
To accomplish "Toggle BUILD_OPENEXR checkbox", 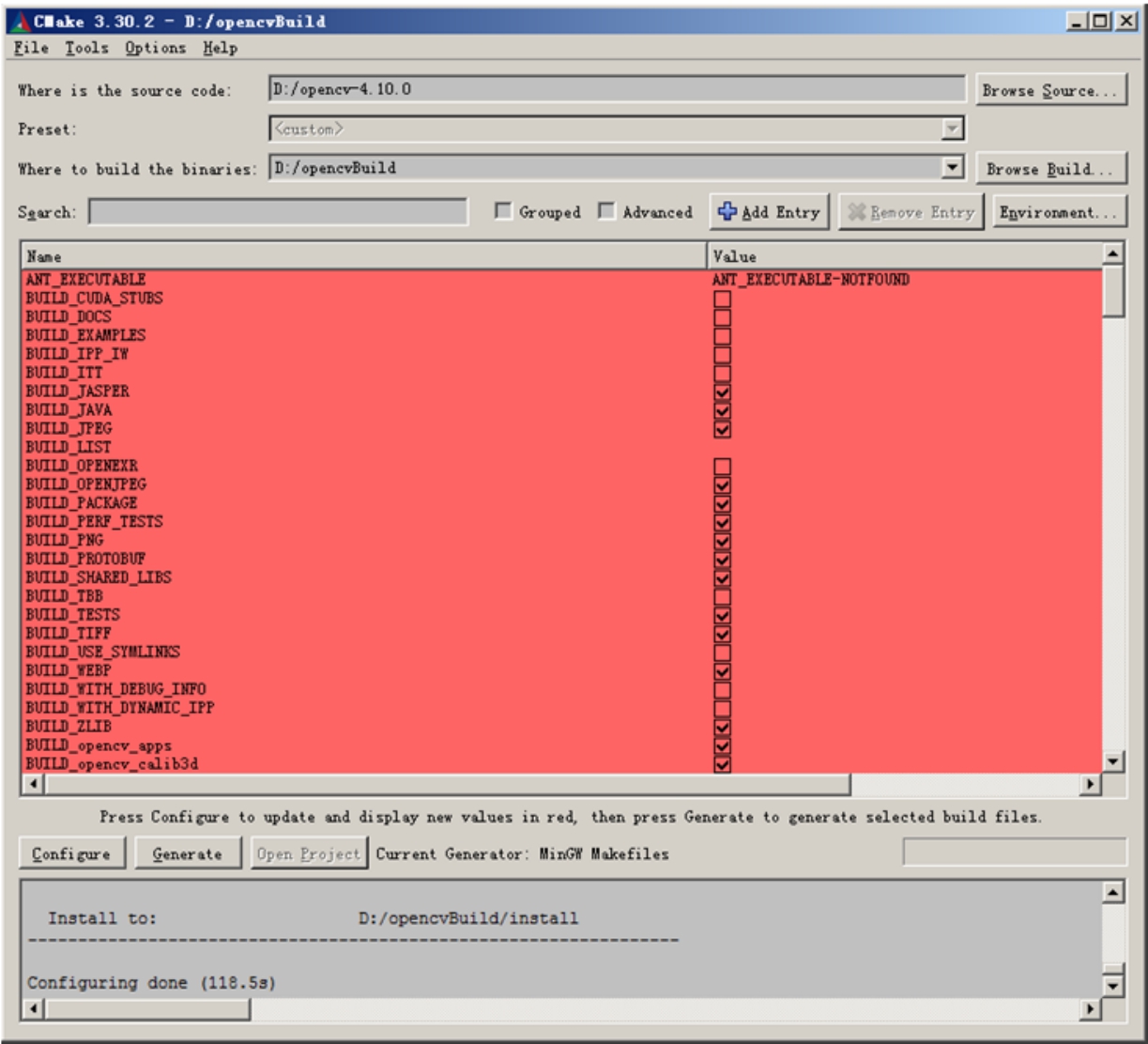I will point(722,466).
